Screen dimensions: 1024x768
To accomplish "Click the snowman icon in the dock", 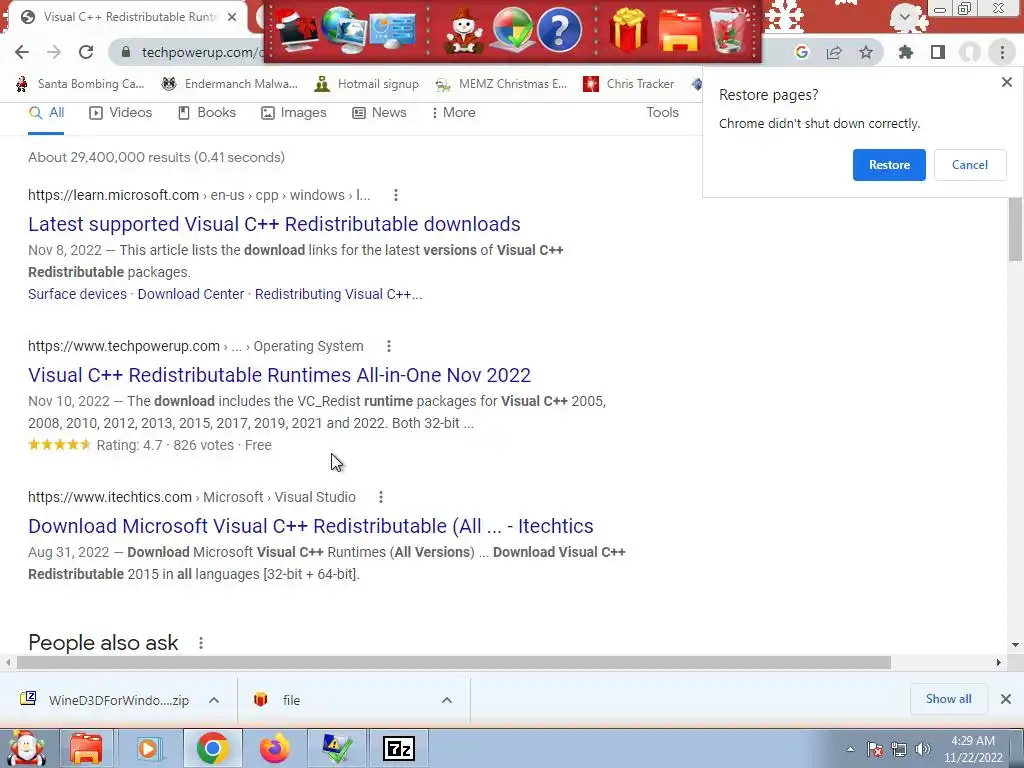I will 464,31.
